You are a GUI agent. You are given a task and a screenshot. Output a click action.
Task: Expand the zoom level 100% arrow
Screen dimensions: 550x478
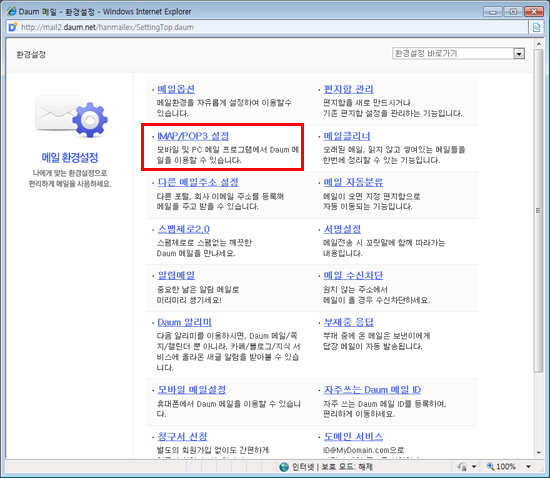(x=528, y=466)
